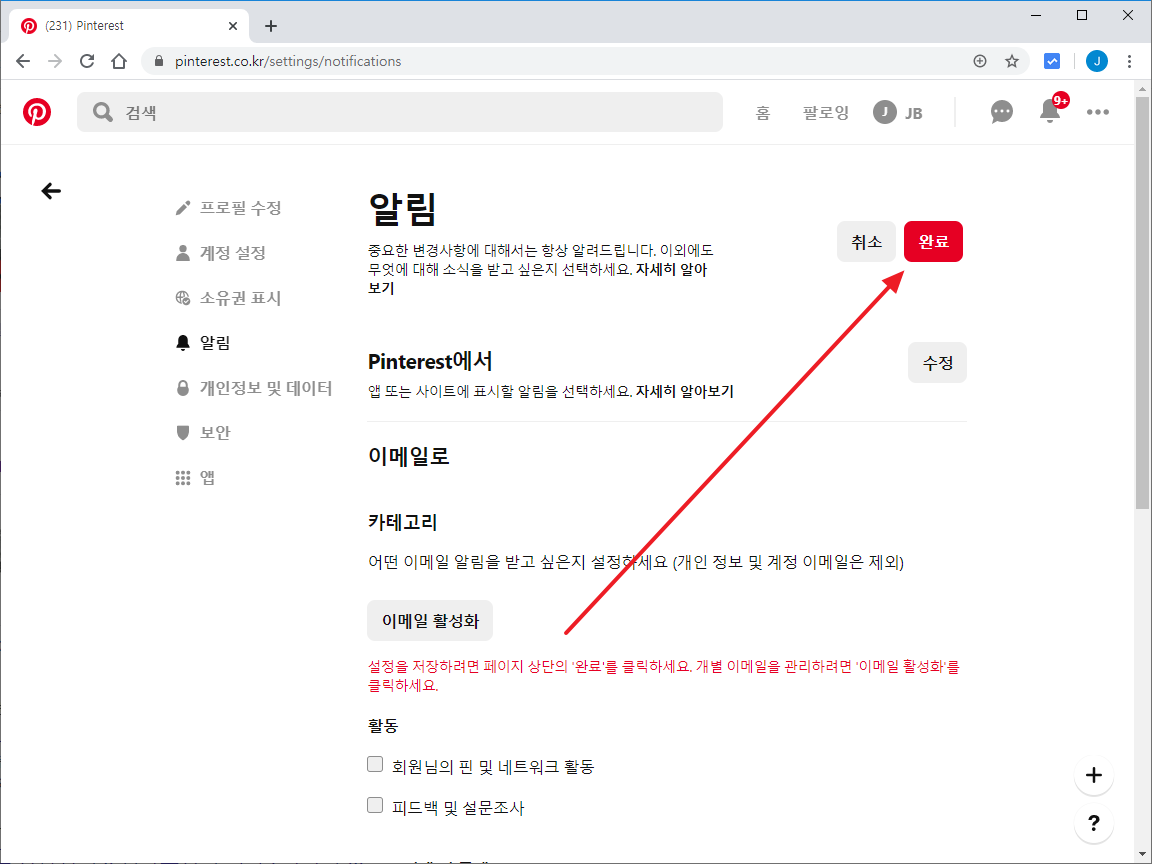
Task: Open 프로필 수정 settings section
Action: (x=228, y=208)
